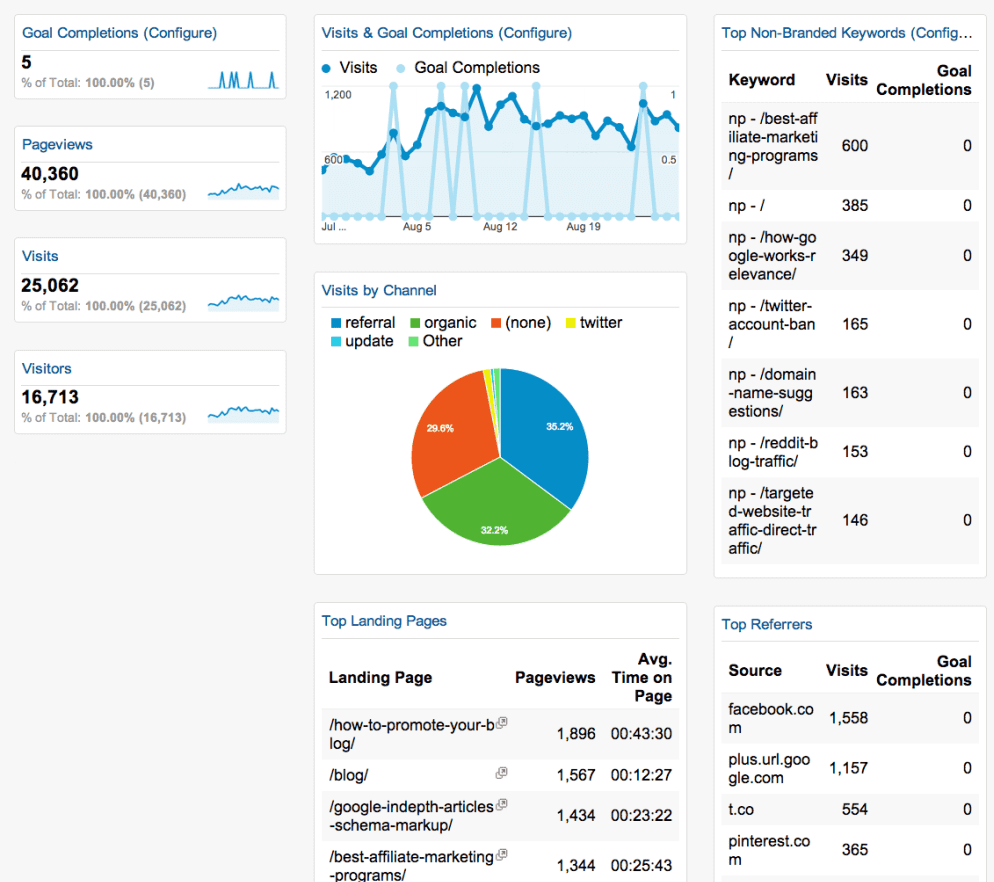The height and width of the screenshot is (882, 994).
Task: Open the Visits widget report
Action: tap(40, 256)
